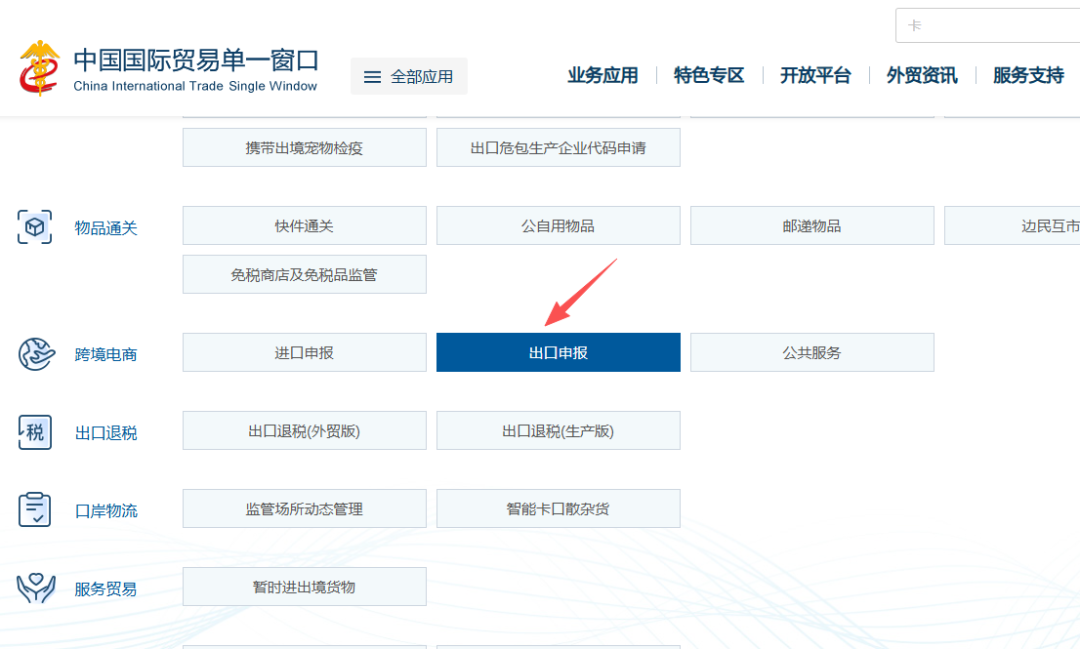Select 免税商店及免税品监管
This screenshot has height=649, width=1080.
coord(304,274)
